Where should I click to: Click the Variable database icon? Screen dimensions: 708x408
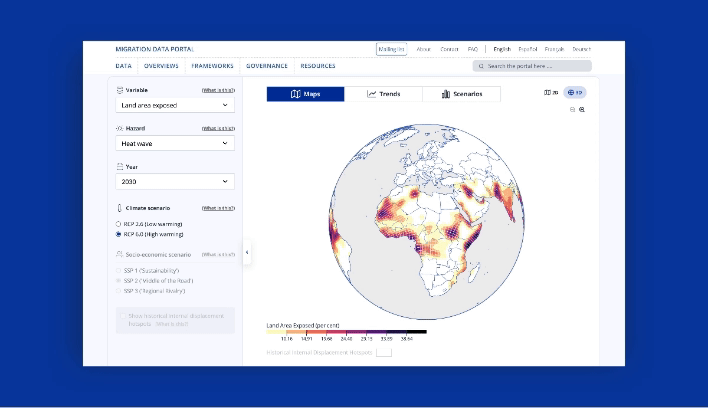tap(120, 90)
